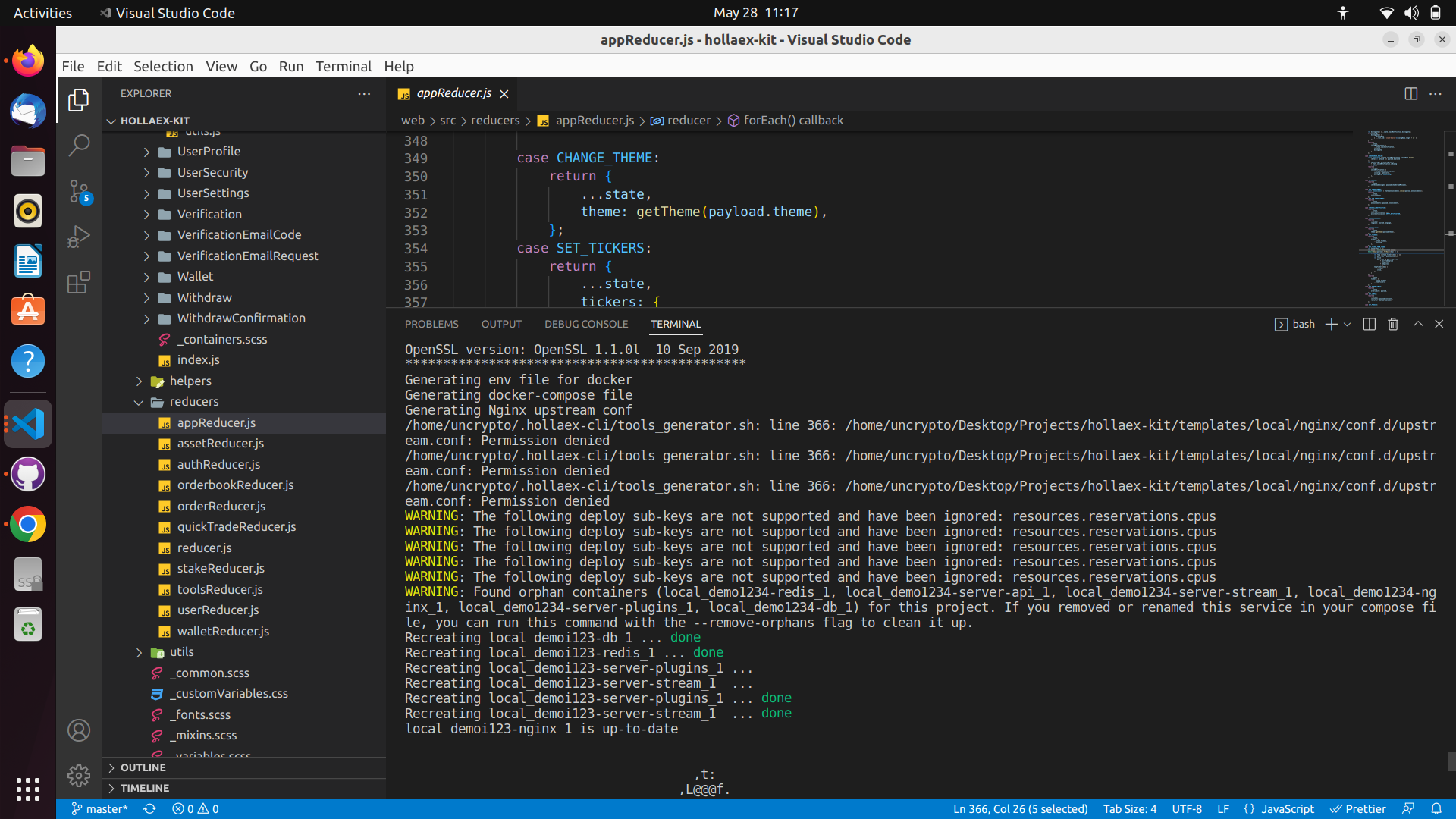Expand the OUTLINE section
This screenshot has height=819, width=1456.
[x=143, y=767]
